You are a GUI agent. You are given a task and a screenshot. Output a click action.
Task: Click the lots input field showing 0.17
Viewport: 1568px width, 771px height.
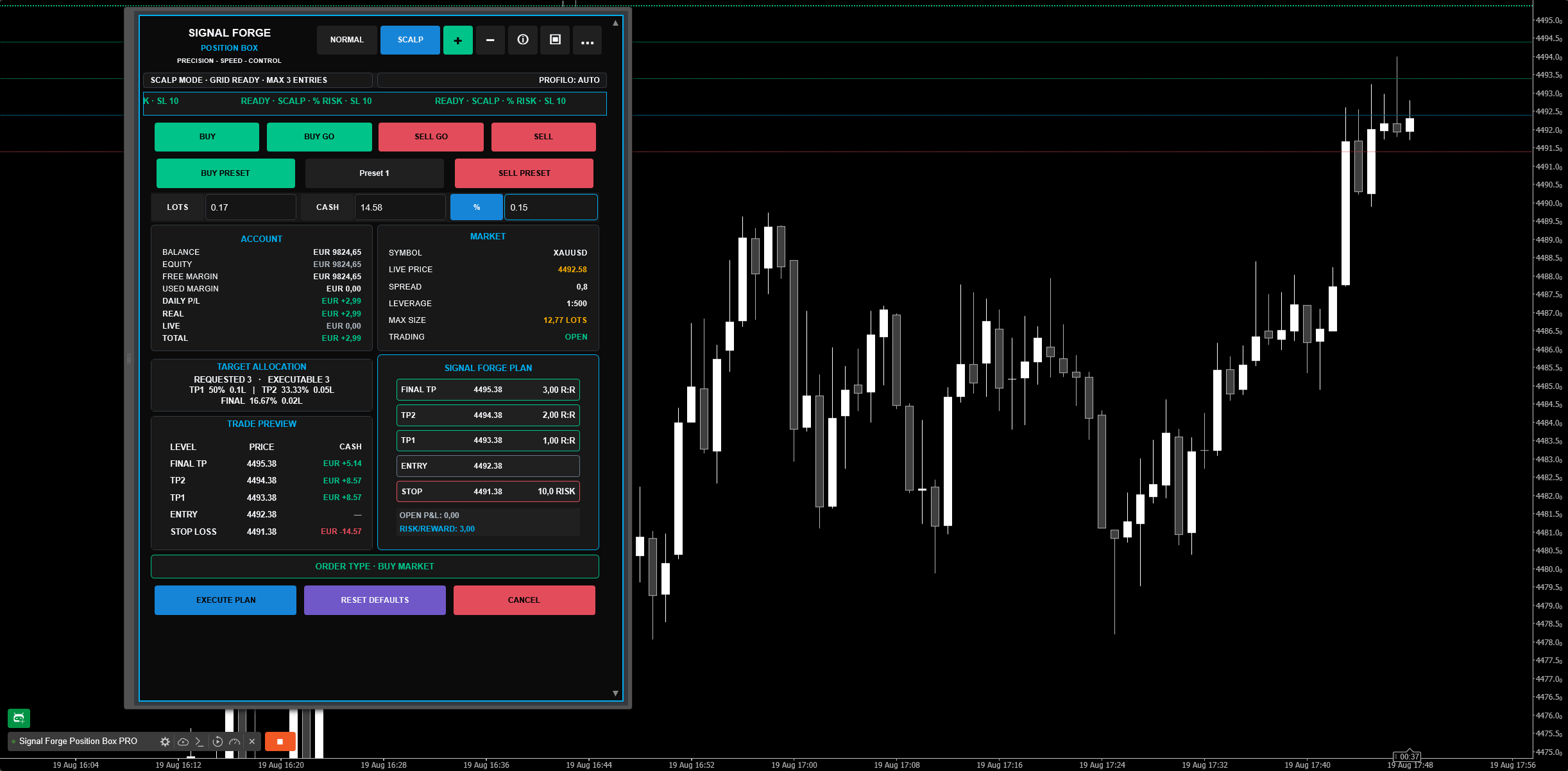tap(251, 207)
